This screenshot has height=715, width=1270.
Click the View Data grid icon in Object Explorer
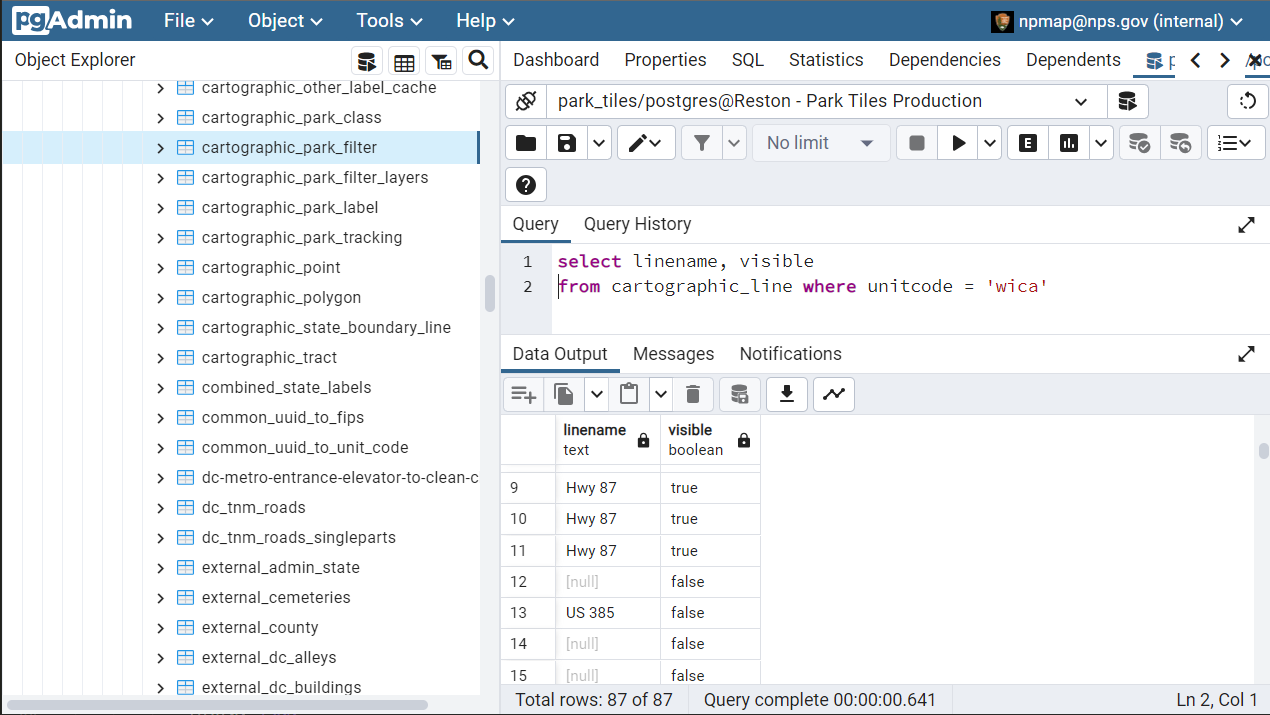(x=404, y=62)
